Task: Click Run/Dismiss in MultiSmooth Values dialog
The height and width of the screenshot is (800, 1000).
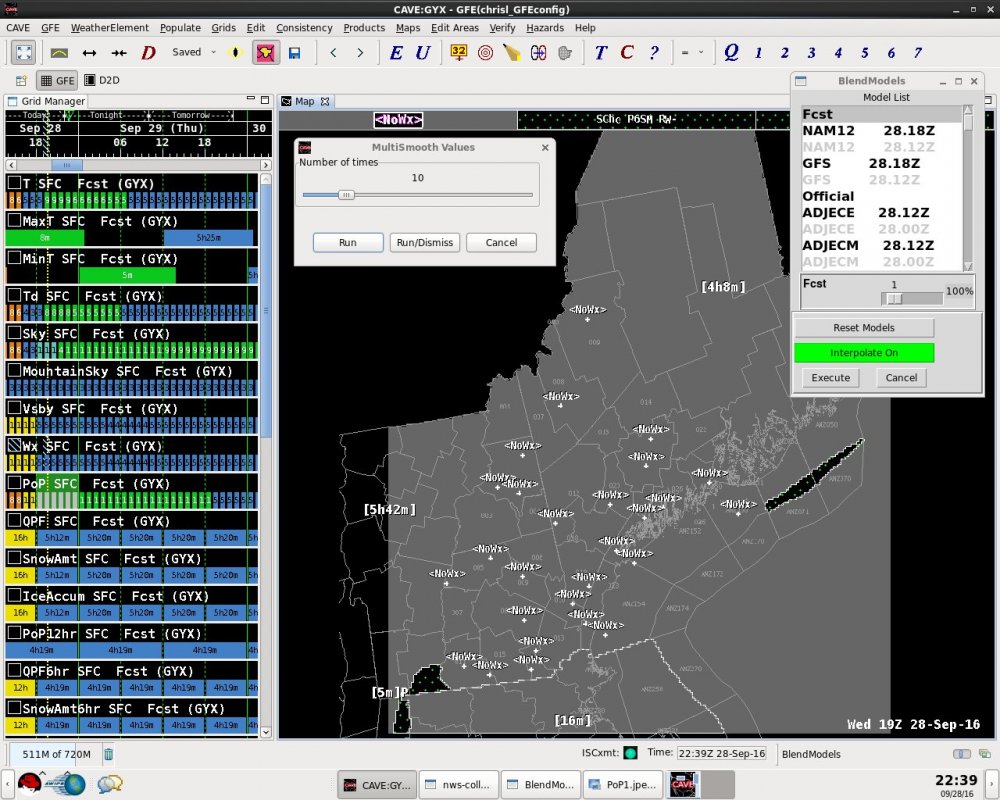Action: (x=425, y=242)
